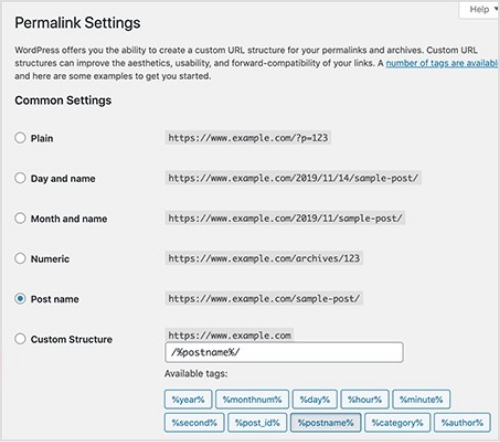Insert the %year% tag
500x442 pixels.
[188, 399]
